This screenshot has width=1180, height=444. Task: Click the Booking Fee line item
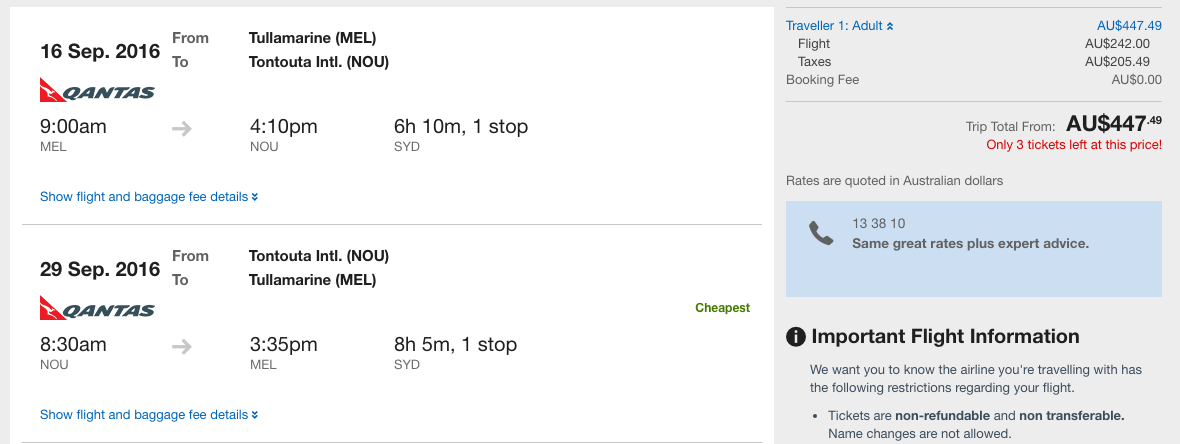tap(974, 80)
